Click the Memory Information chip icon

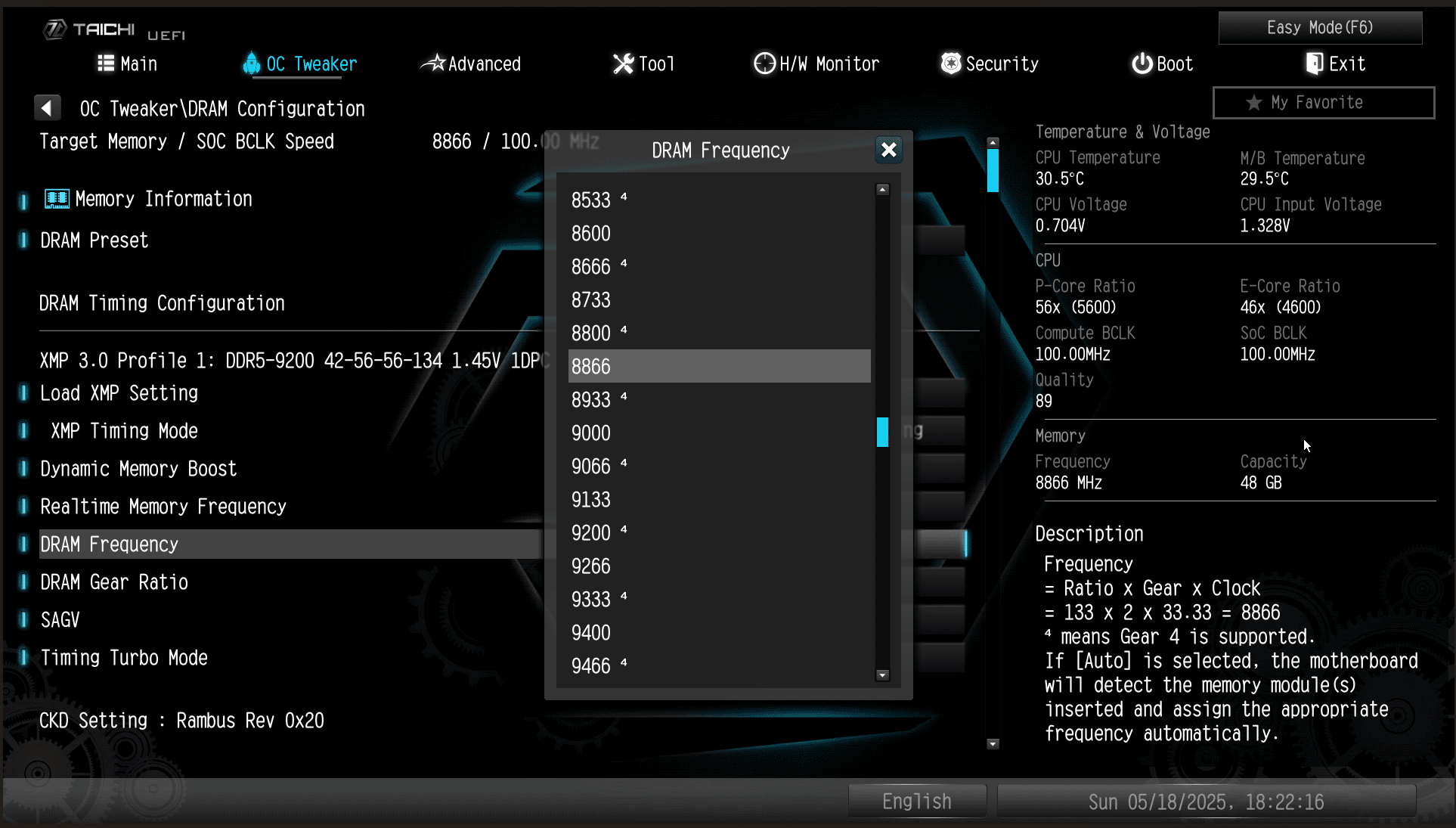tap(57, 199)
